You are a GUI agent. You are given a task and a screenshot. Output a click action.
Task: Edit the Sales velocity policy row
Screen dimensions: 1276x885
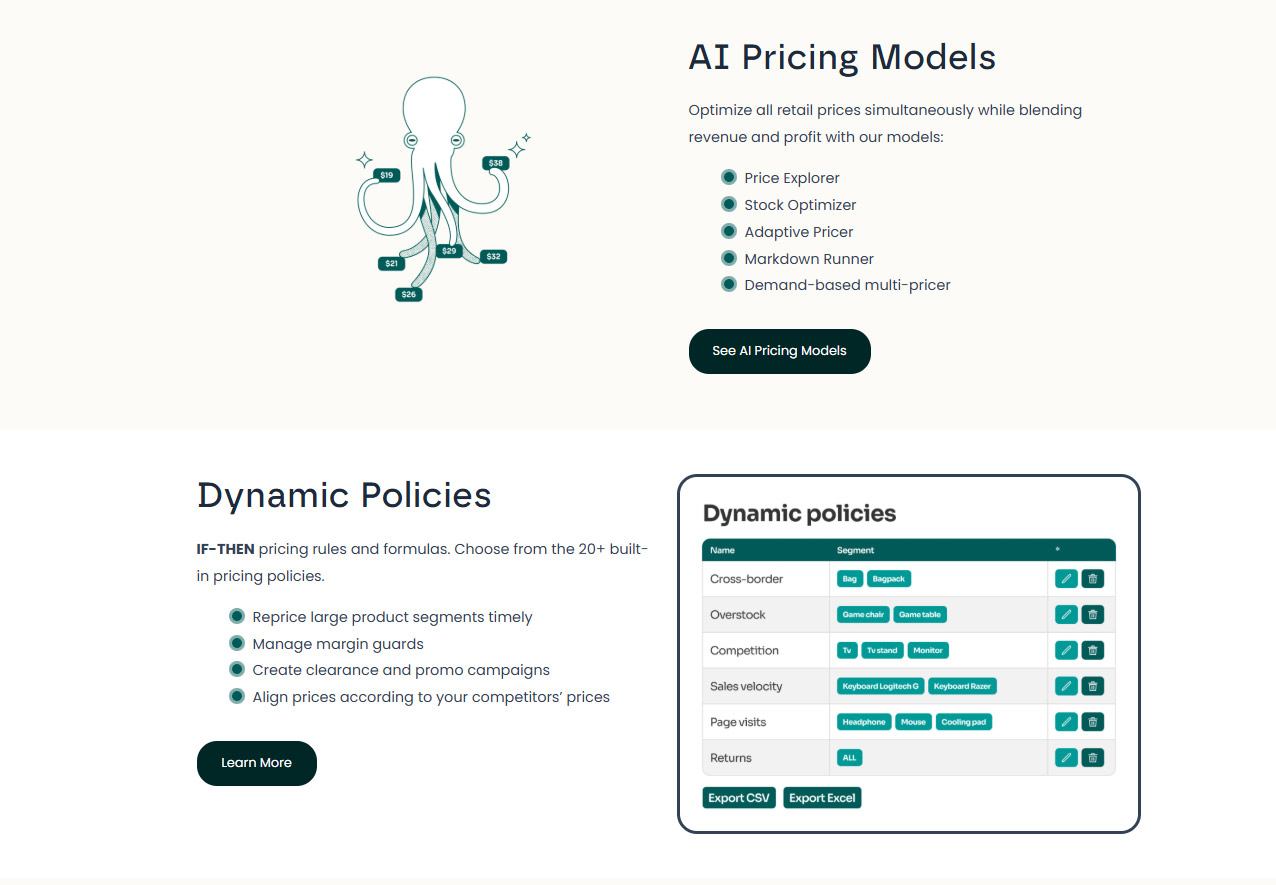[1066, 686]
